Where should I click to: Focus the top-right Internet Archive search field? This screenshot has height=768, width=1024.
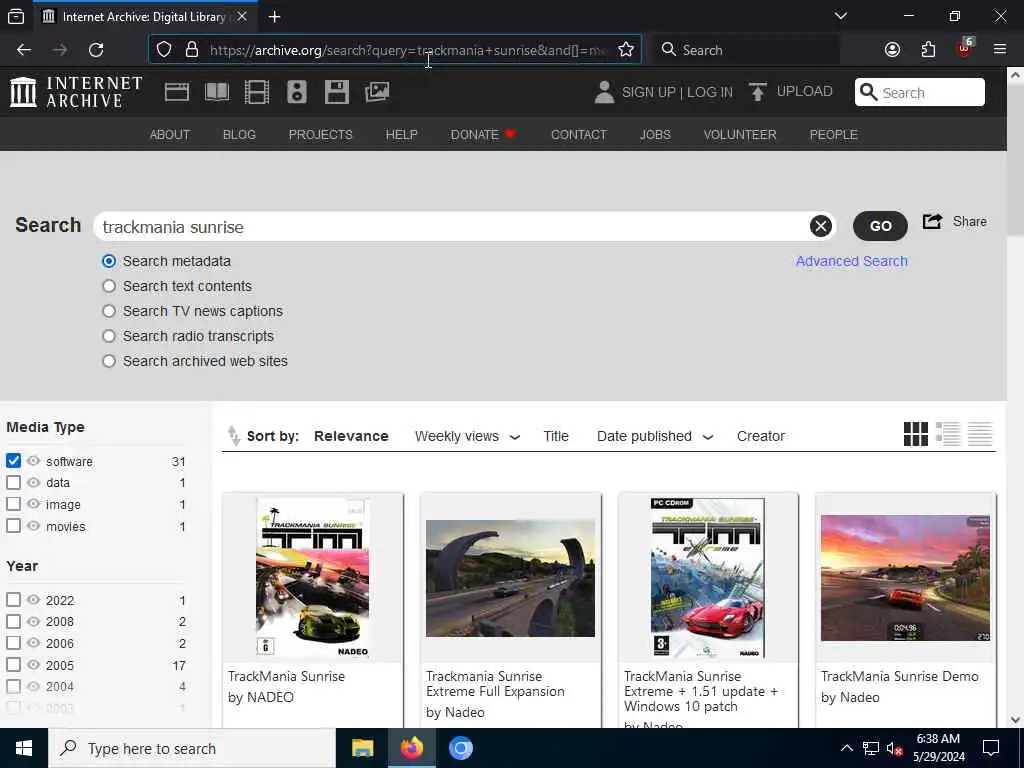(920, 92)
